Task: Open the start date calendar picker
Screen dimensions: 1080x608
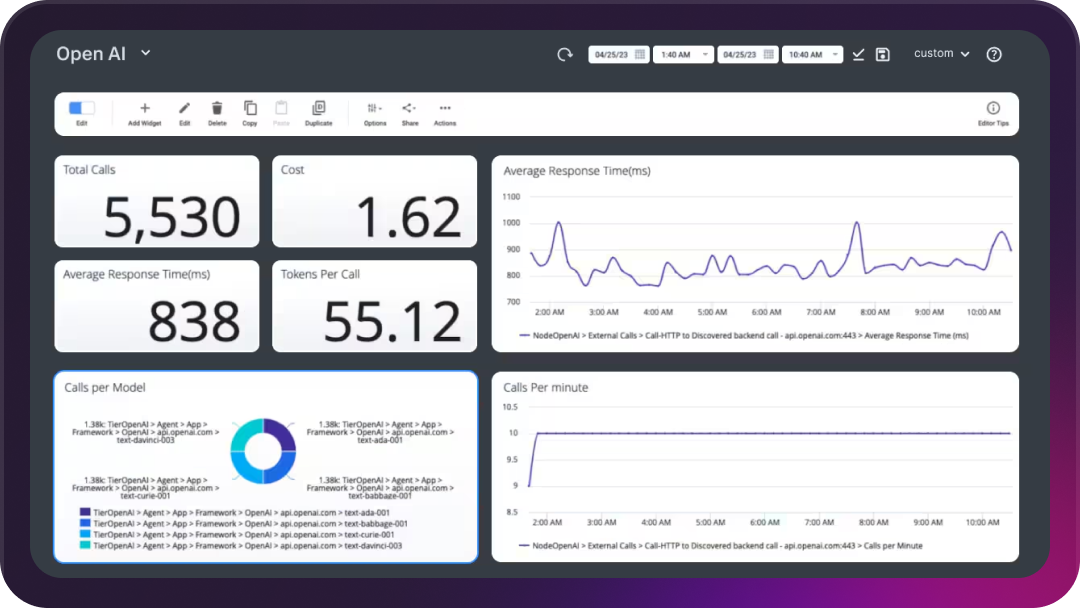Action: [641, 54]
